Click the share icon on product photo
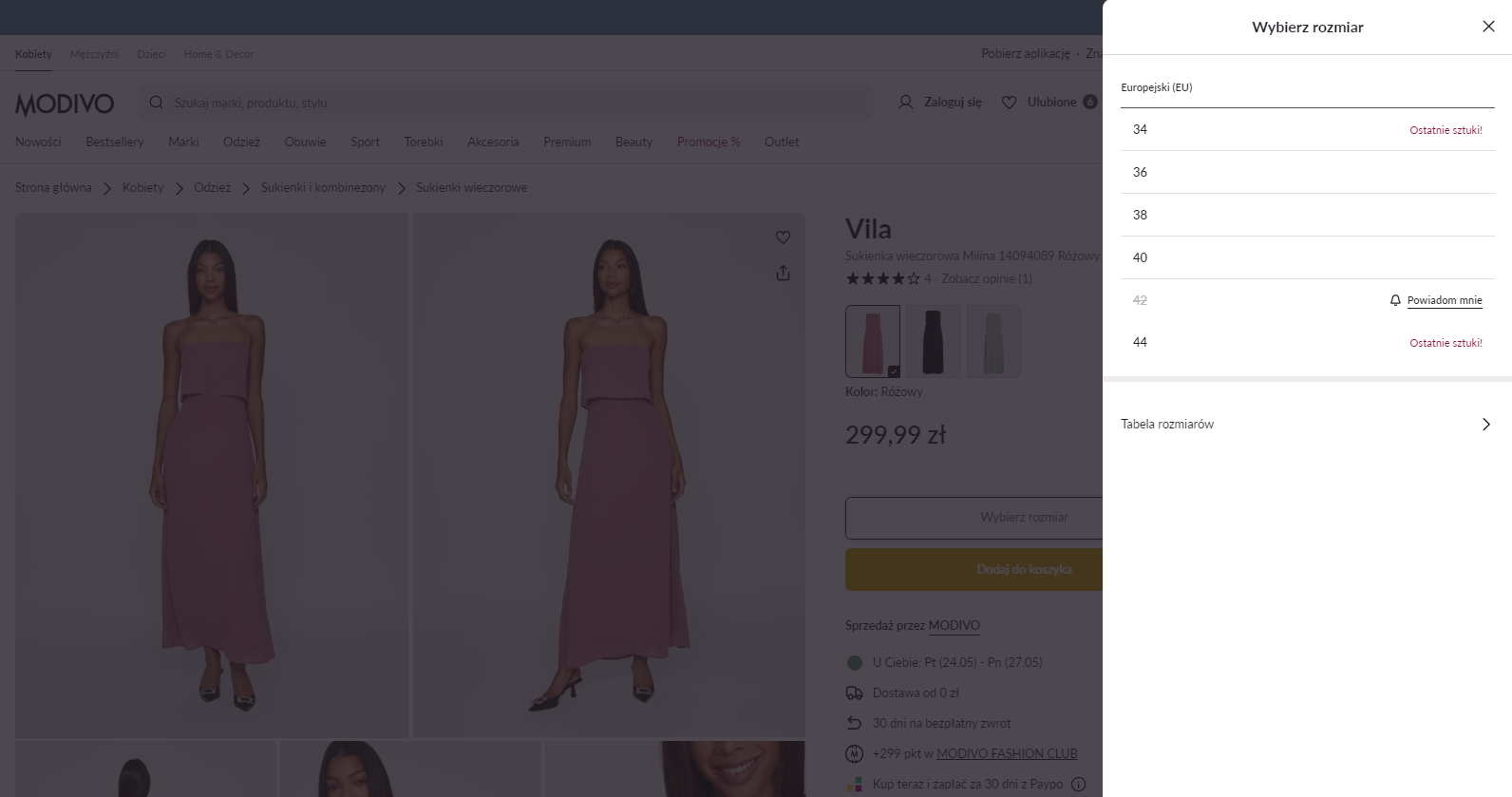Screen dimensions: 1512x797 click(783, 273)
